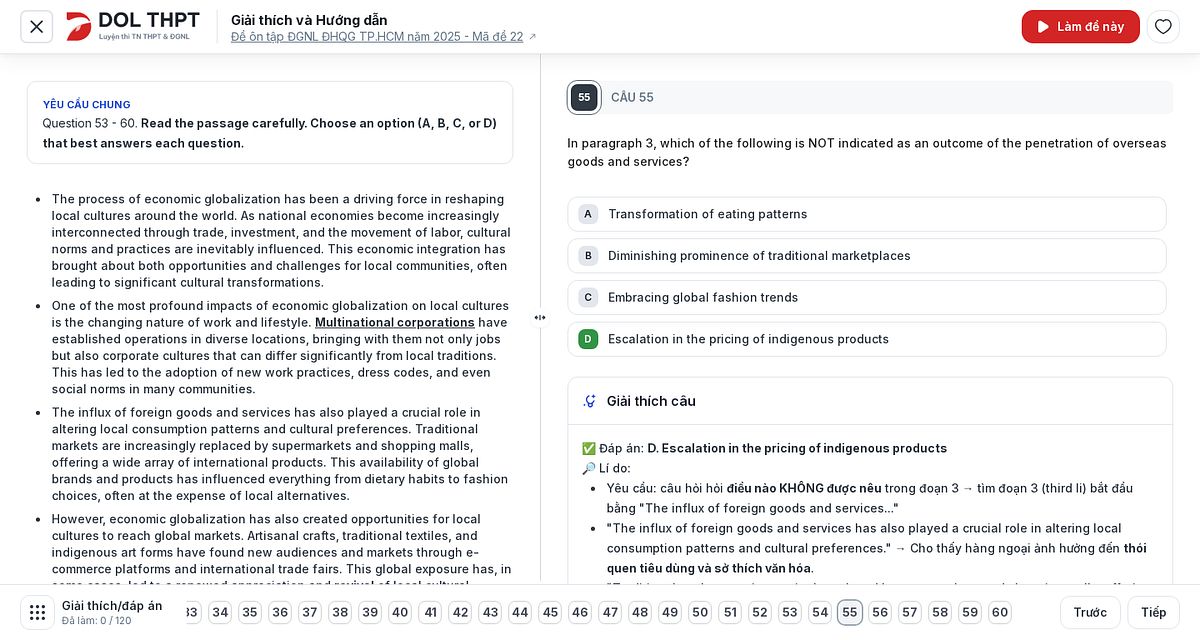Jump to question 35
1200x640 pixels.
pyautogui.click(x=250, y=612)
